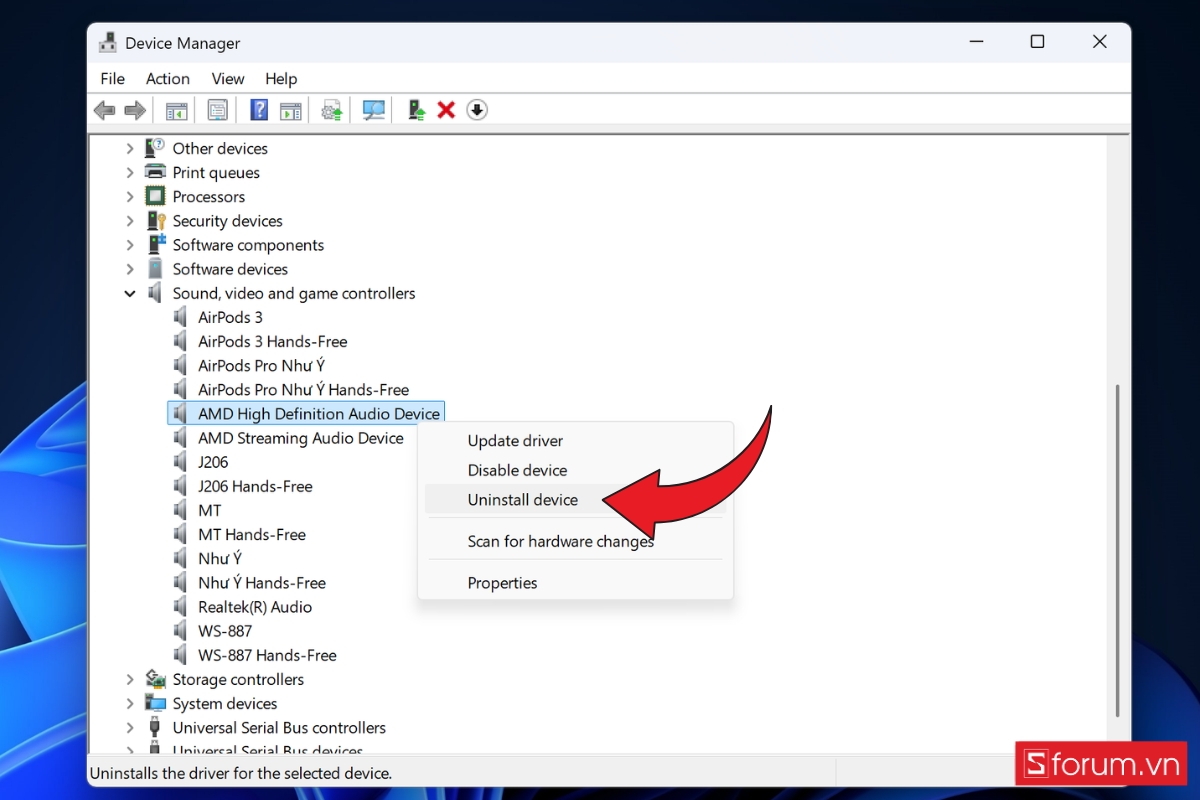Collapse Sound, video and game controllers
Image resolution: width=1200 pixels, height=800 pixels.
click(x=130, y=294)
